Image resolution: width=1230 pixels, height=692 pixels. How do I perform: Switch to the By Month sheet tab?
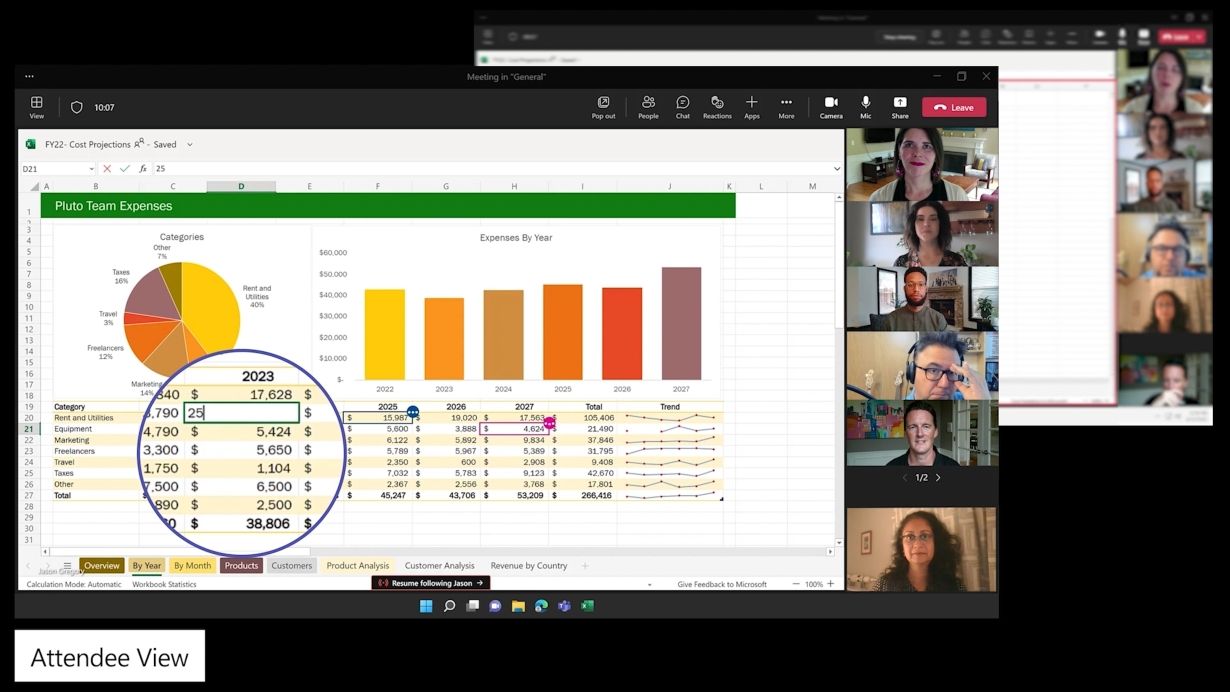pyautogui.click(x=191, y=565)
